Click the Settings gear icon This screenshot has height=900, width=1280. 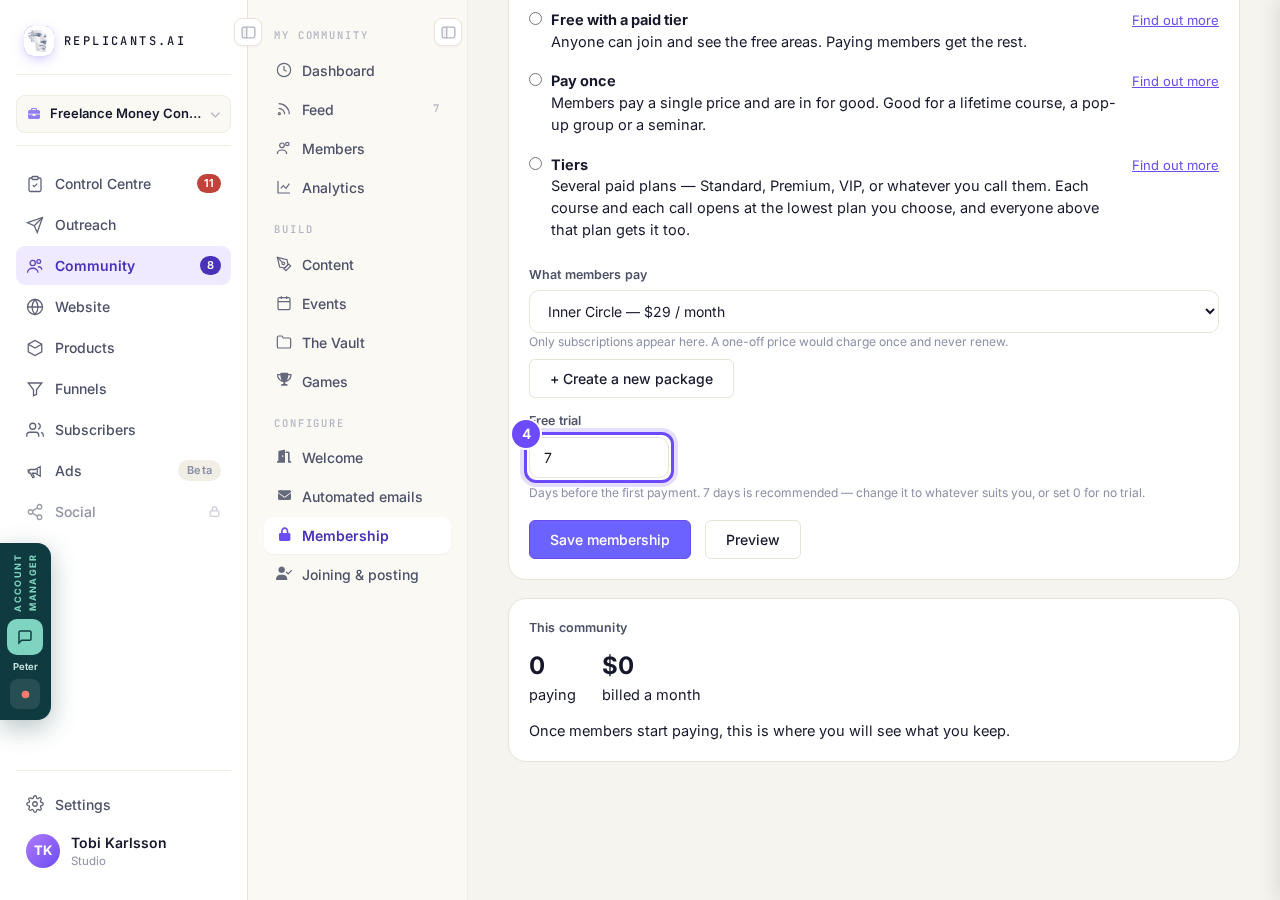pyautogui.click(x=35, y=804)
